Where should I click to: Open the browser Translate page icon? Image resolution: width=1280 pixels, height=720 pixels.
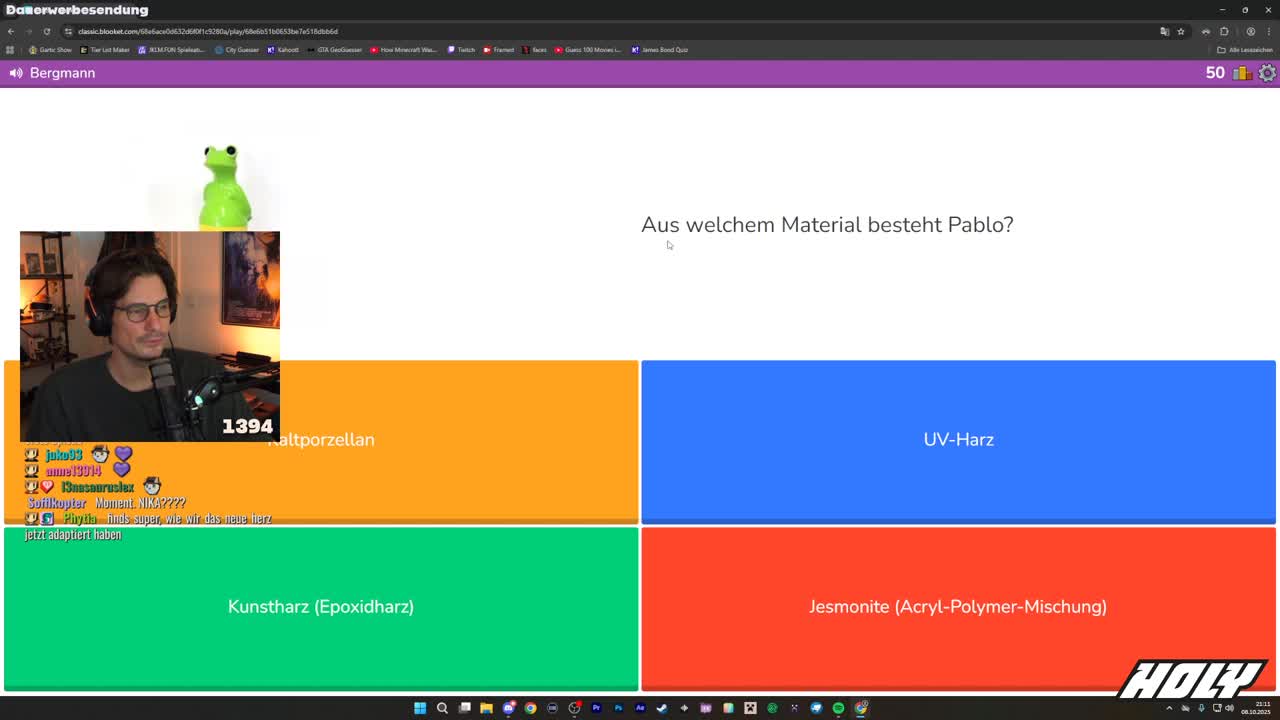tap(1164, 31)
